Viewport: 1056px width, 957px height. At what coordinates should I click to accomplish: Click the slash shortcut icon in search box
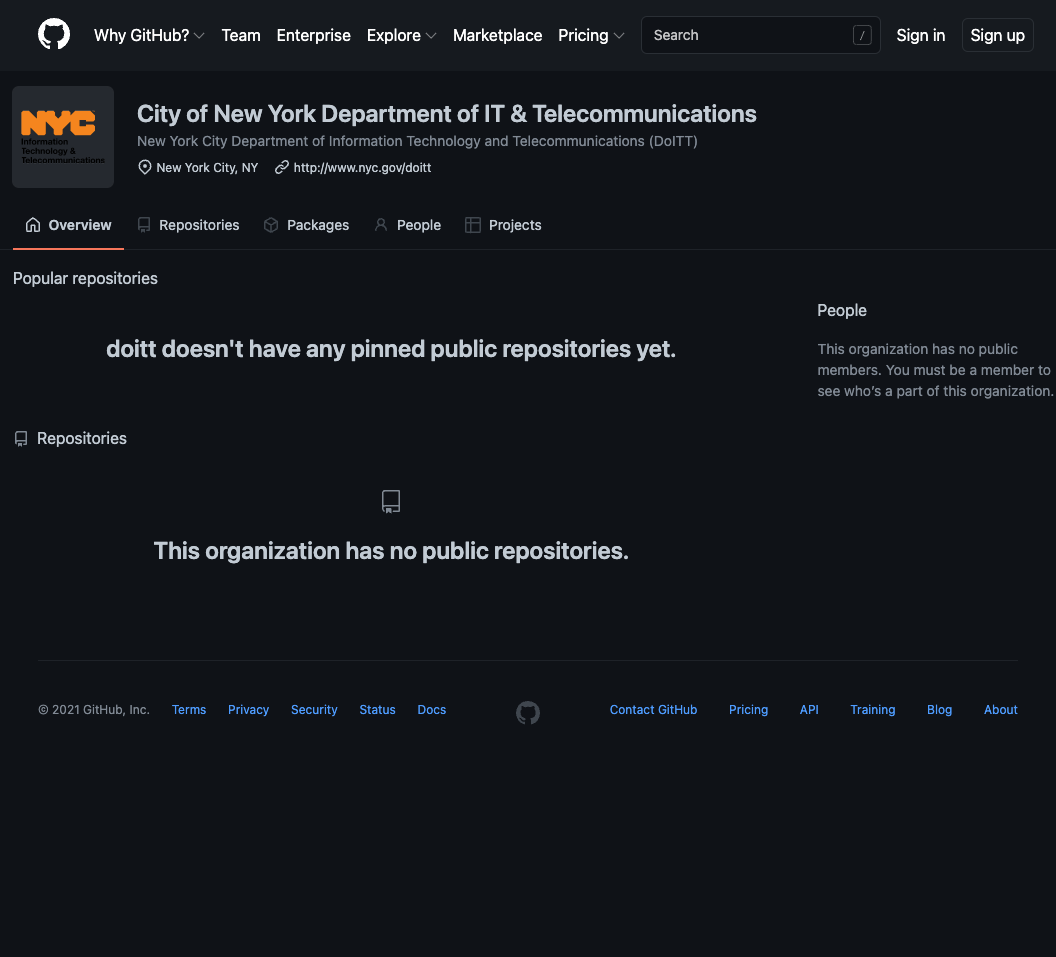(862, 35)
